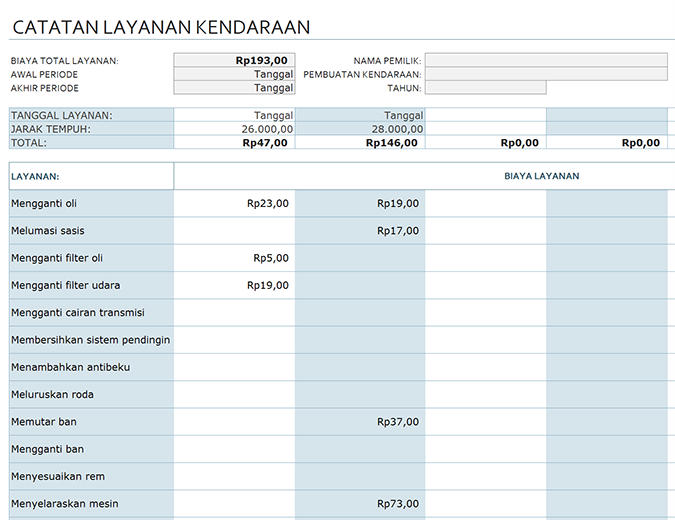Select the JARAK TEMPUH label cell
This screenshot has height=520, width=675.
tap(91, 129)
